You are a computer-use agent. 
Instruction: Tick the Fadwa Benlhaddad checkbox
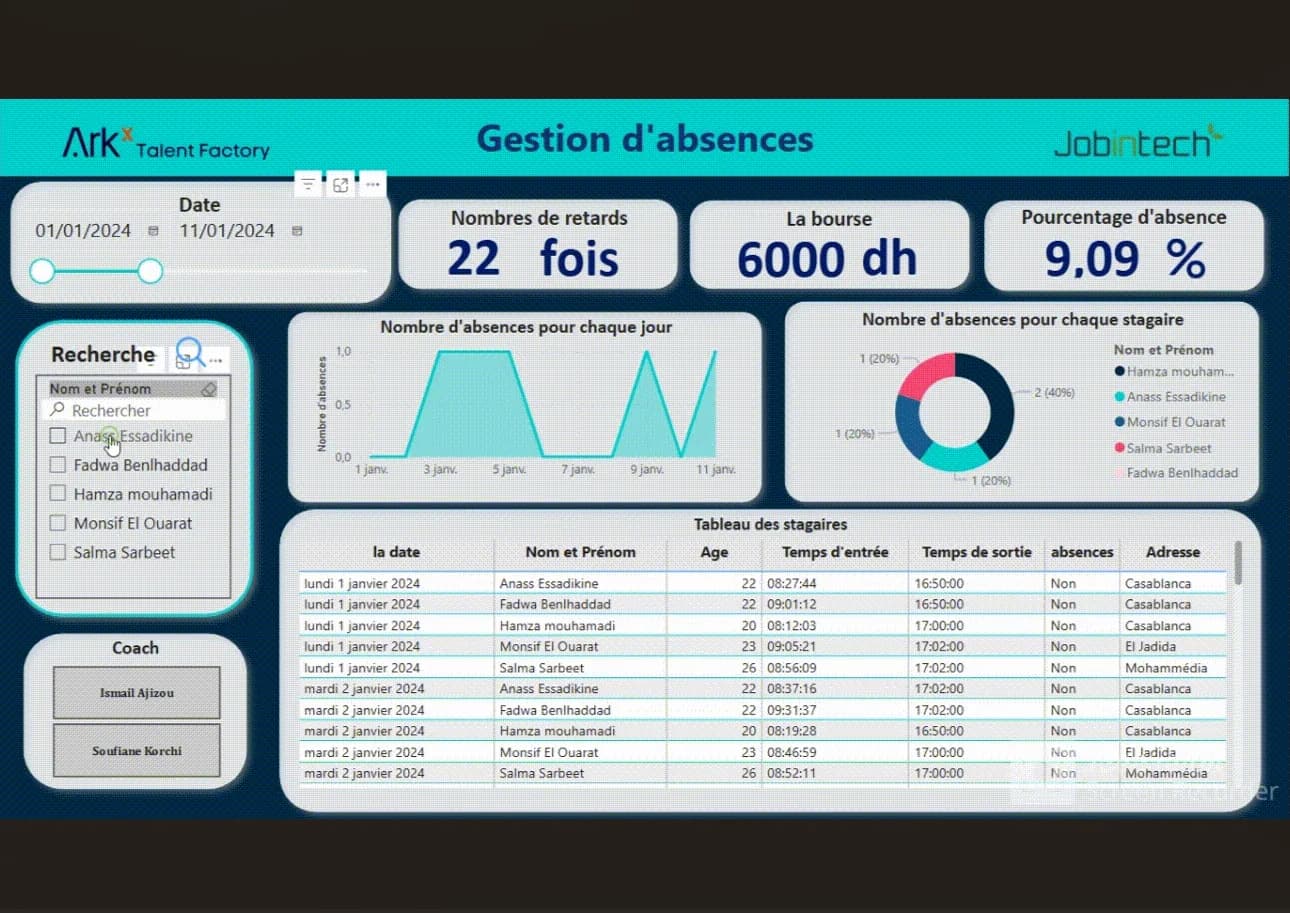tap(58, 465)
